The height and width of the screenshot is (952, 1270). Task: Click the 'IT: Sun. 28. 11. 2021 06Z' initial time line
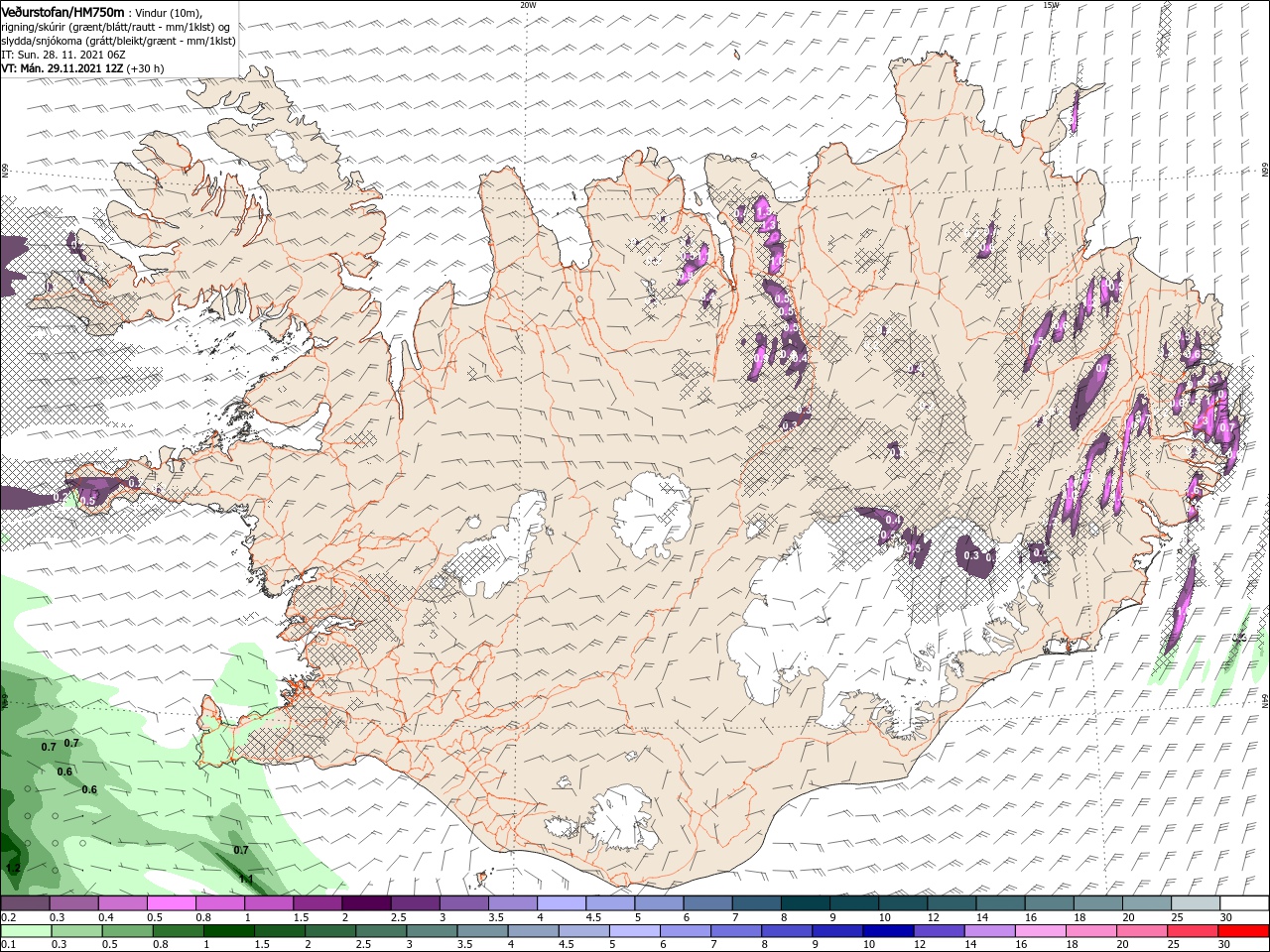(x=63, y=55)
